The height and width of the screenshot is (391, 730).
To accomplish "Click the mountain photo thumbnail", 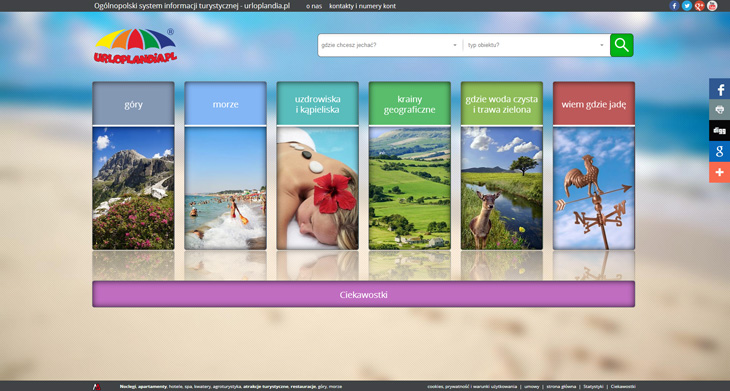I will (x=133, y=189).
